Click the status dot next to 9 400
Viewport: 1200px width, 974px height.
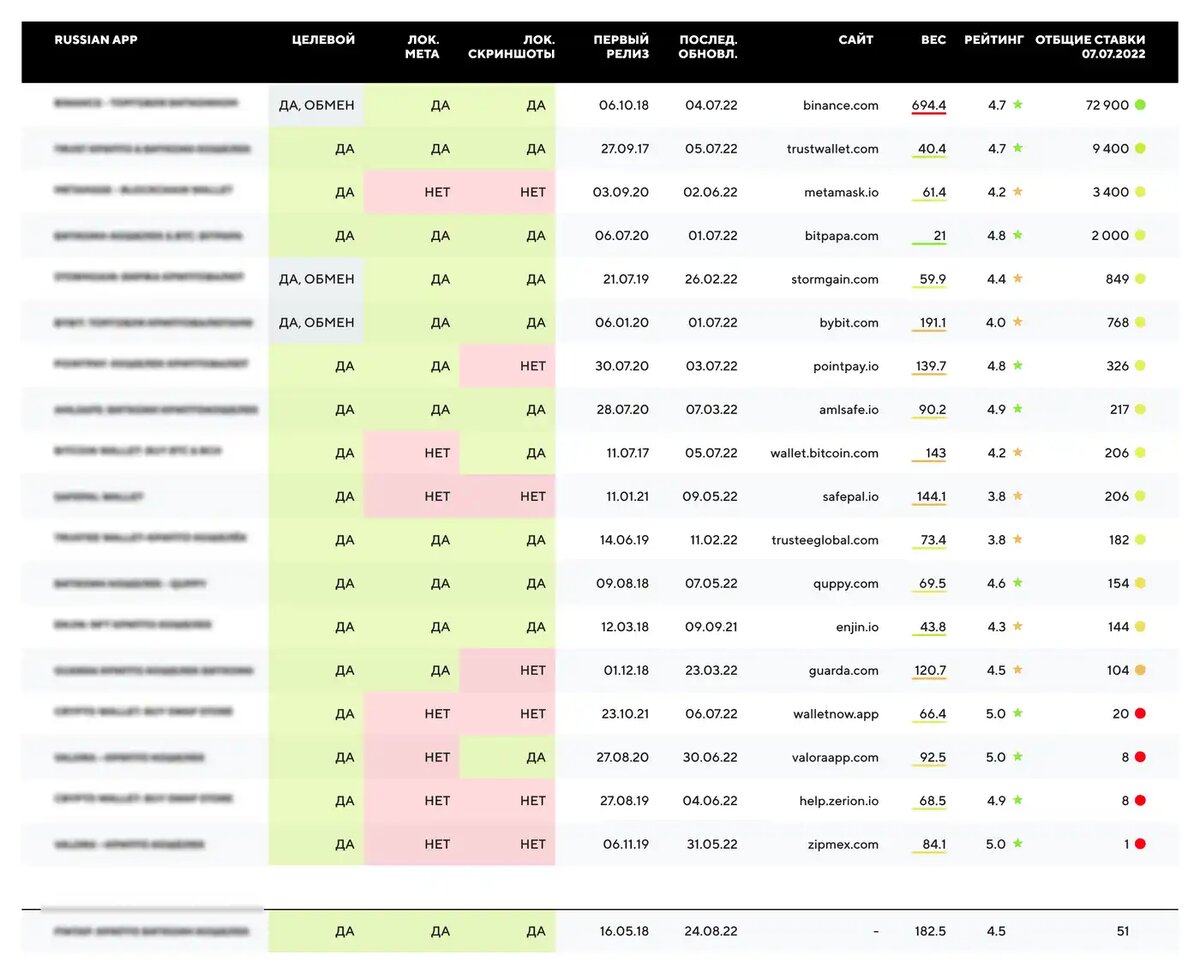1140,148
